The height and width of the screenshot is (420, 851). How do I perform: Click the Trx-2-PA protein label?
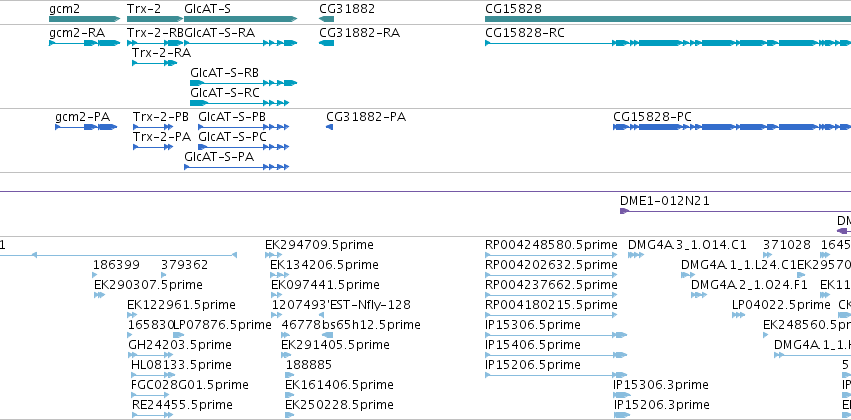coord(162,137)
